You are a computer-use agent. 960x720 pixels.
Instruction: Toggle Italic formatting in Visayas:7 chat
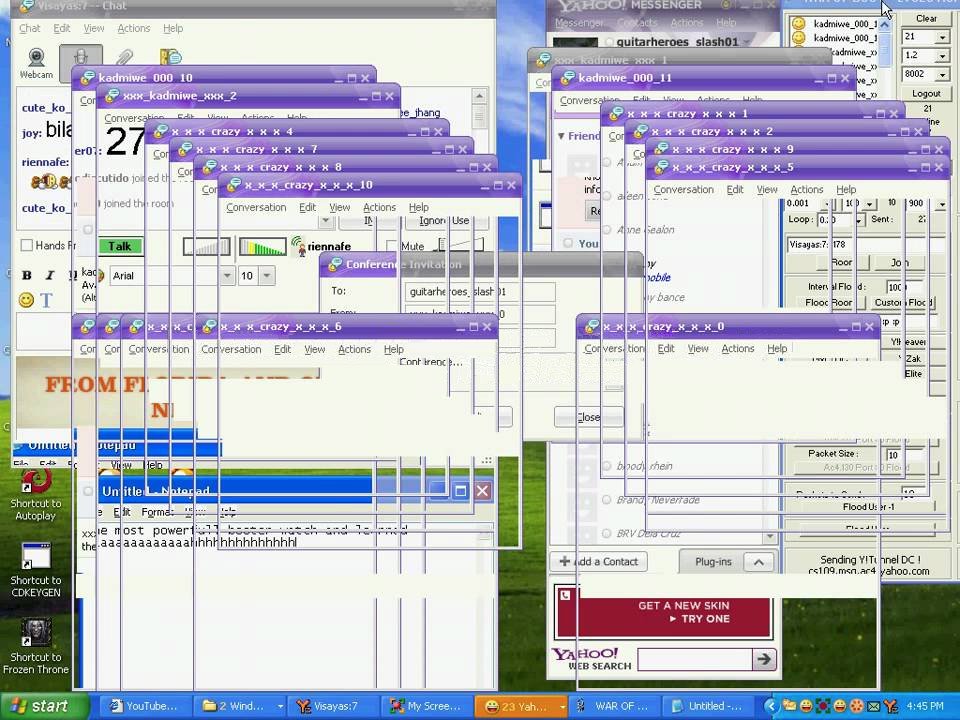pos(50,276)
